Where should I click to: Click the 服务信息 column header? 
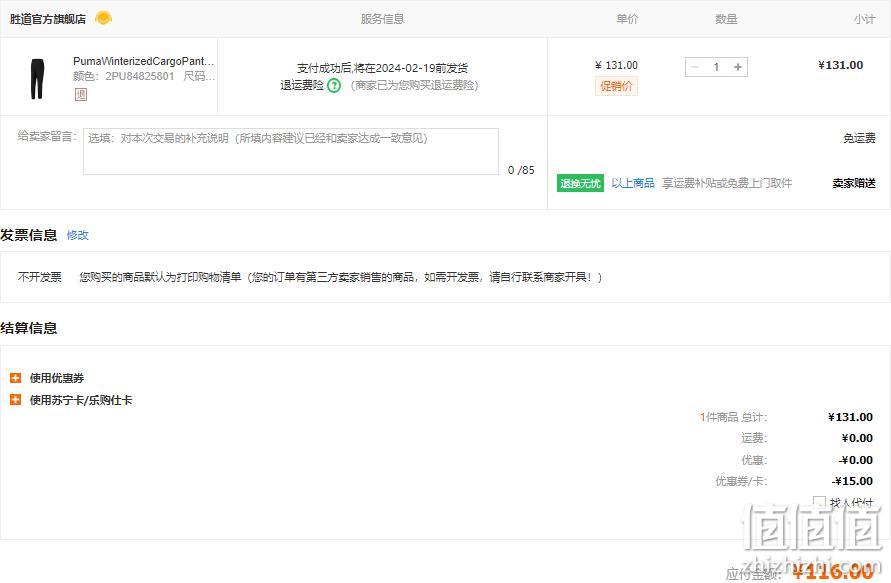click(382, 19)
